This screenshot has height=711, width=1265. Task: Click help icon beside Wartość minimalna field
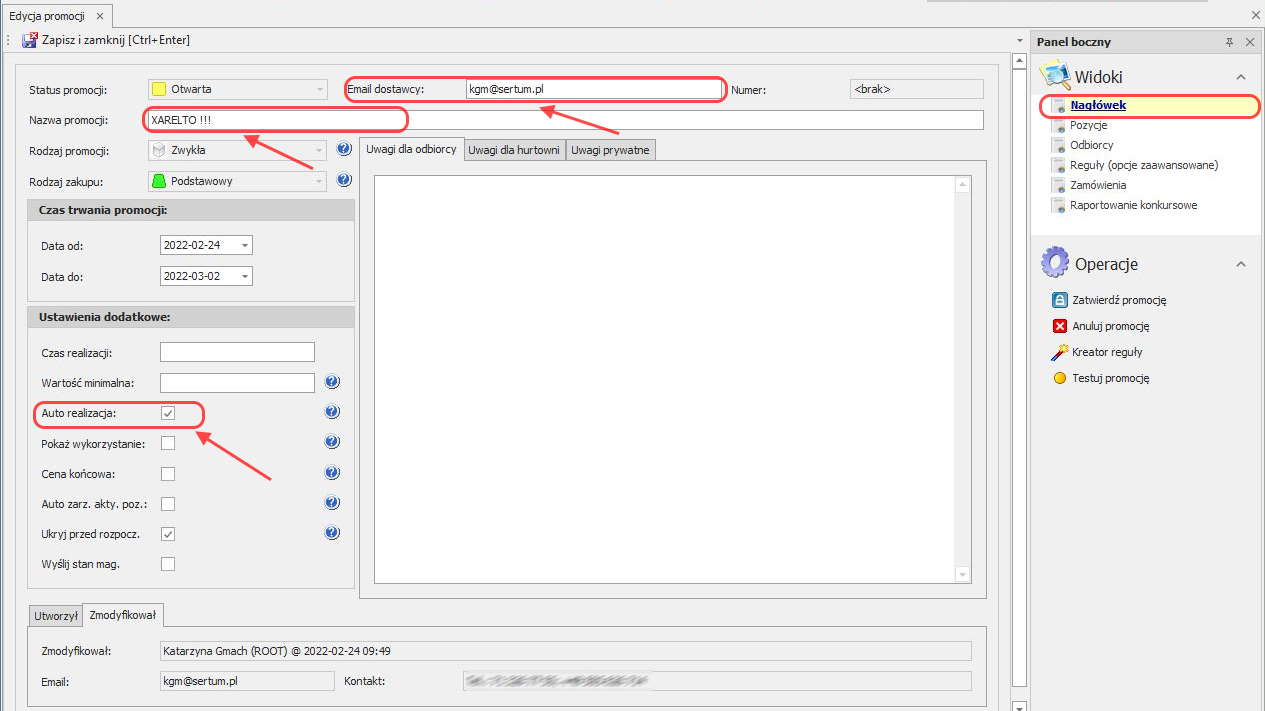(333, 382)
